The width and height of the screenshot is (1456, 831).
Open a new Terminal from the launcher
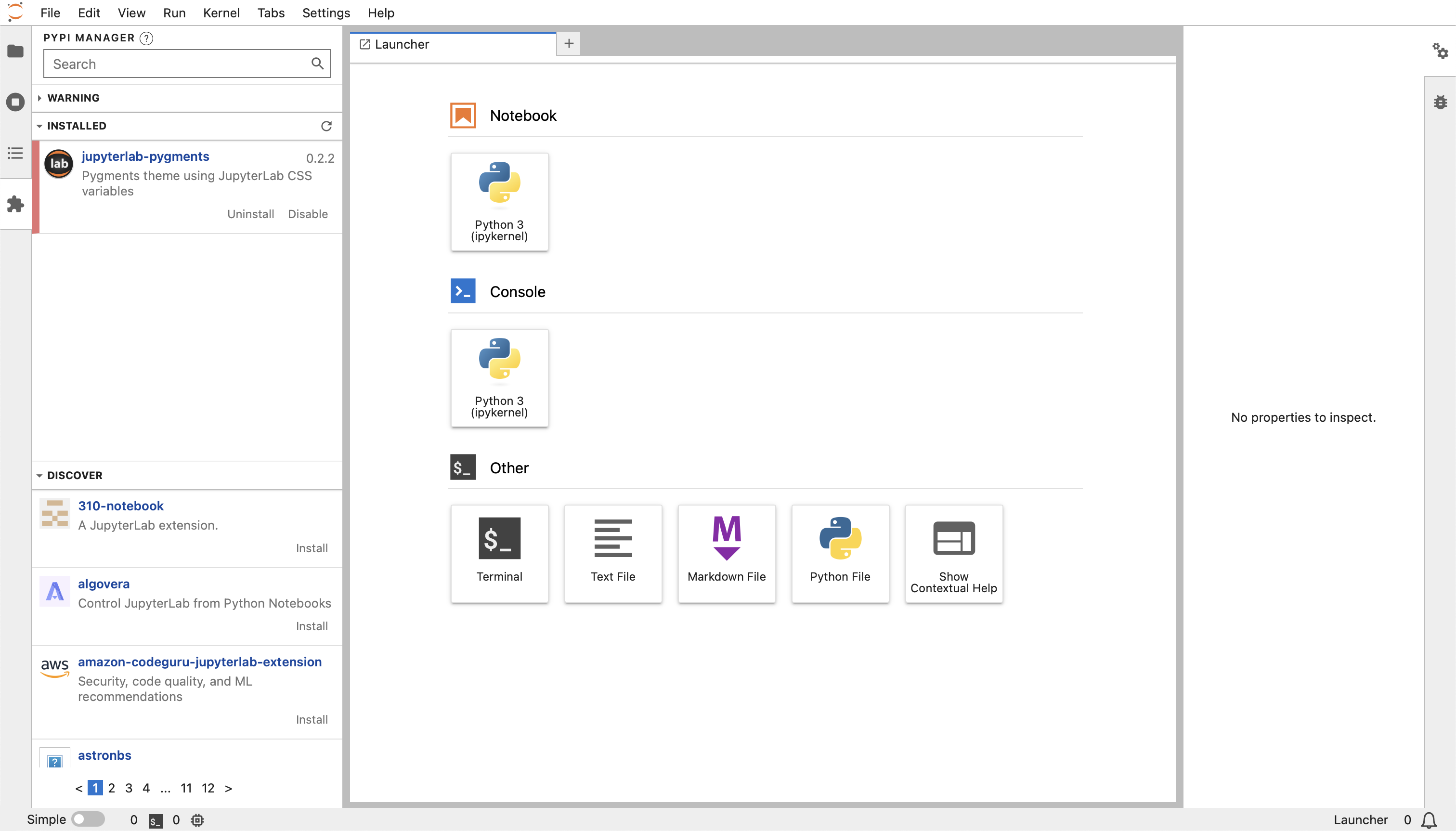[499, 554]
